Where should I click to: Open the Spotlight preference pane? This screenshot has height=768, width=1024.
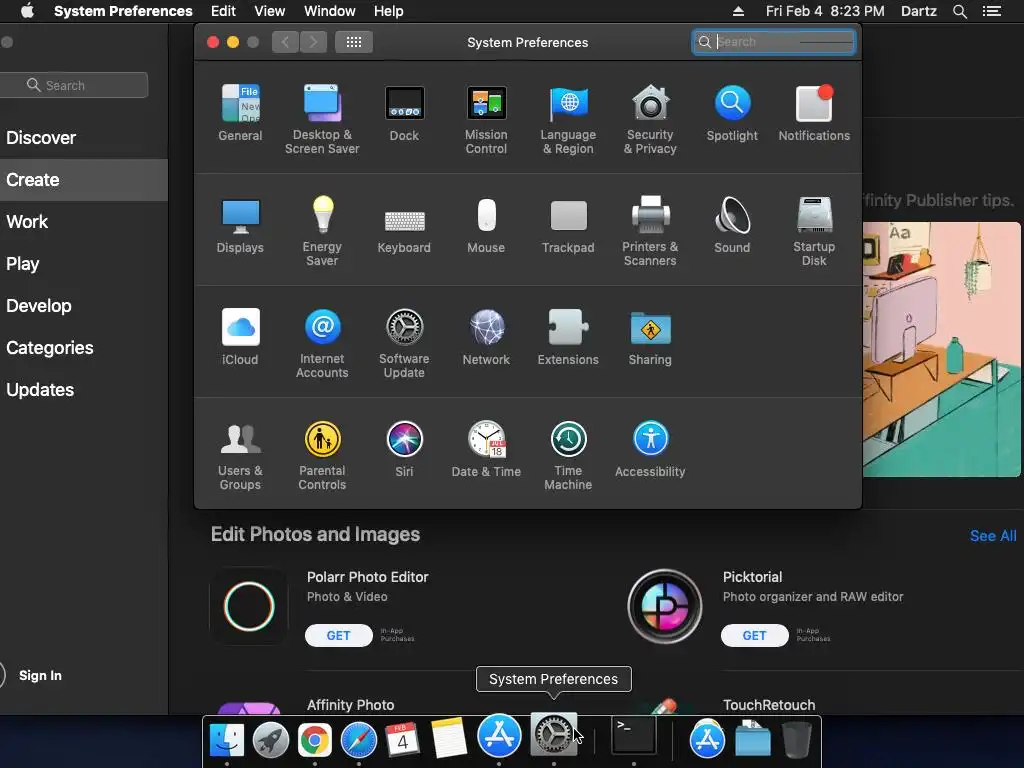pyautogui.click(x=732, y=112)
